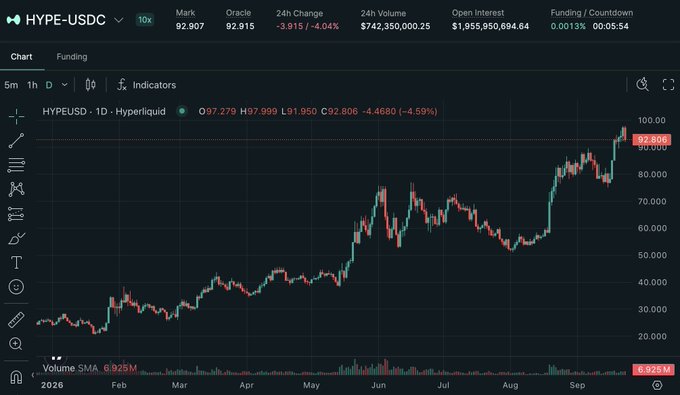Select the crosshair cursor tool
Viewport: 680px width, 395px height.
tap(16, 116)
